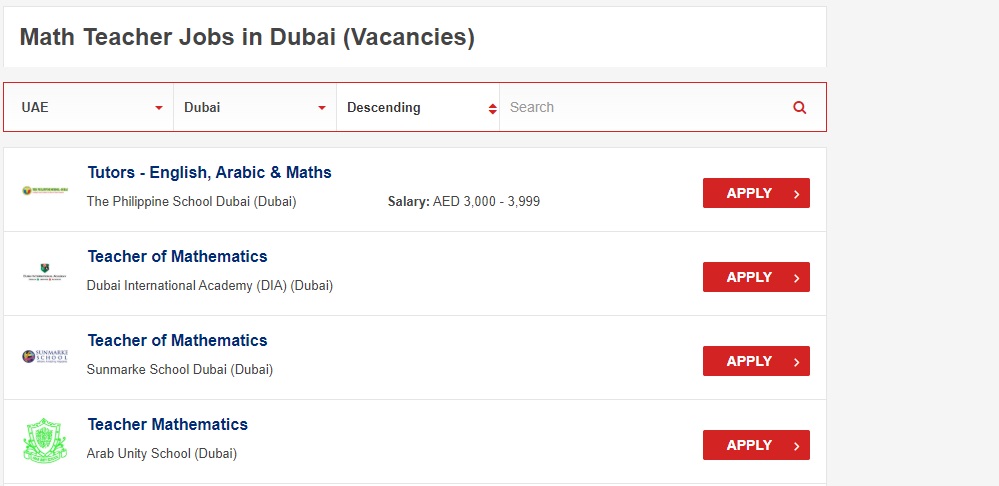Click The Philippine School Dubai logo
This screenshot has height=486, width=999.
coord(44,191)
